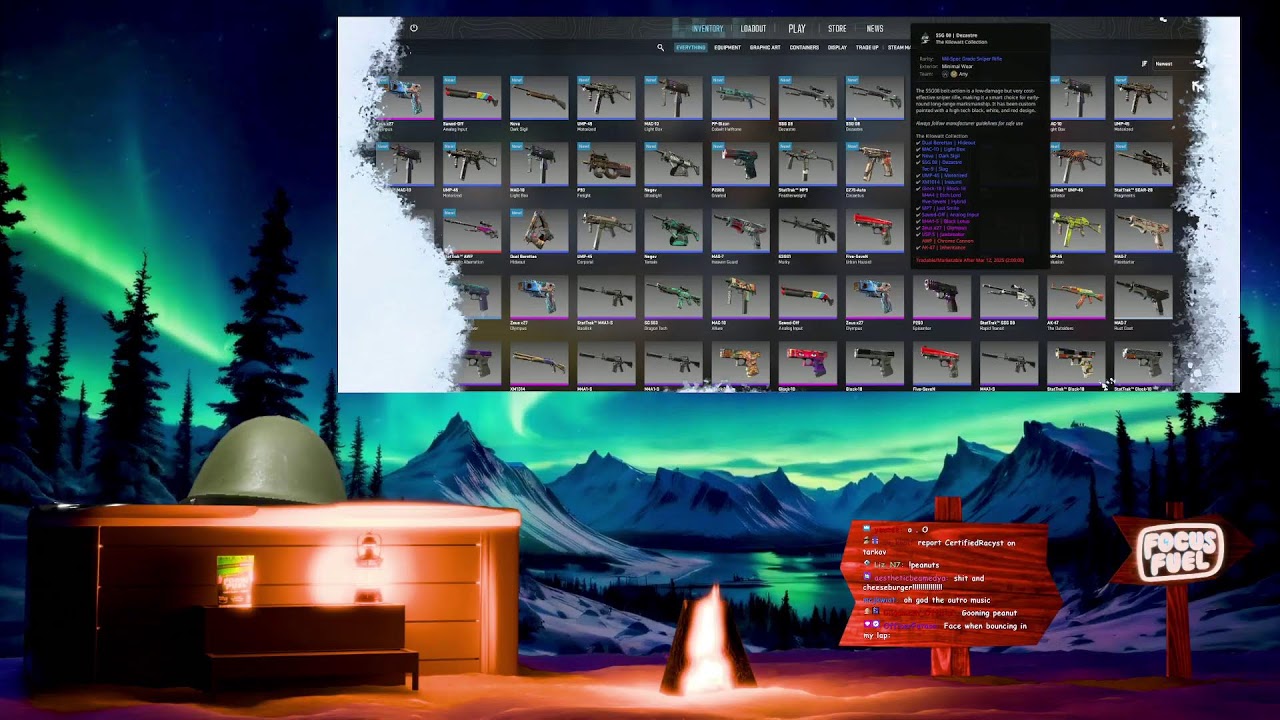1280x720 pixels.
Task: Go to the Play tab
Action: coord(797,29)
